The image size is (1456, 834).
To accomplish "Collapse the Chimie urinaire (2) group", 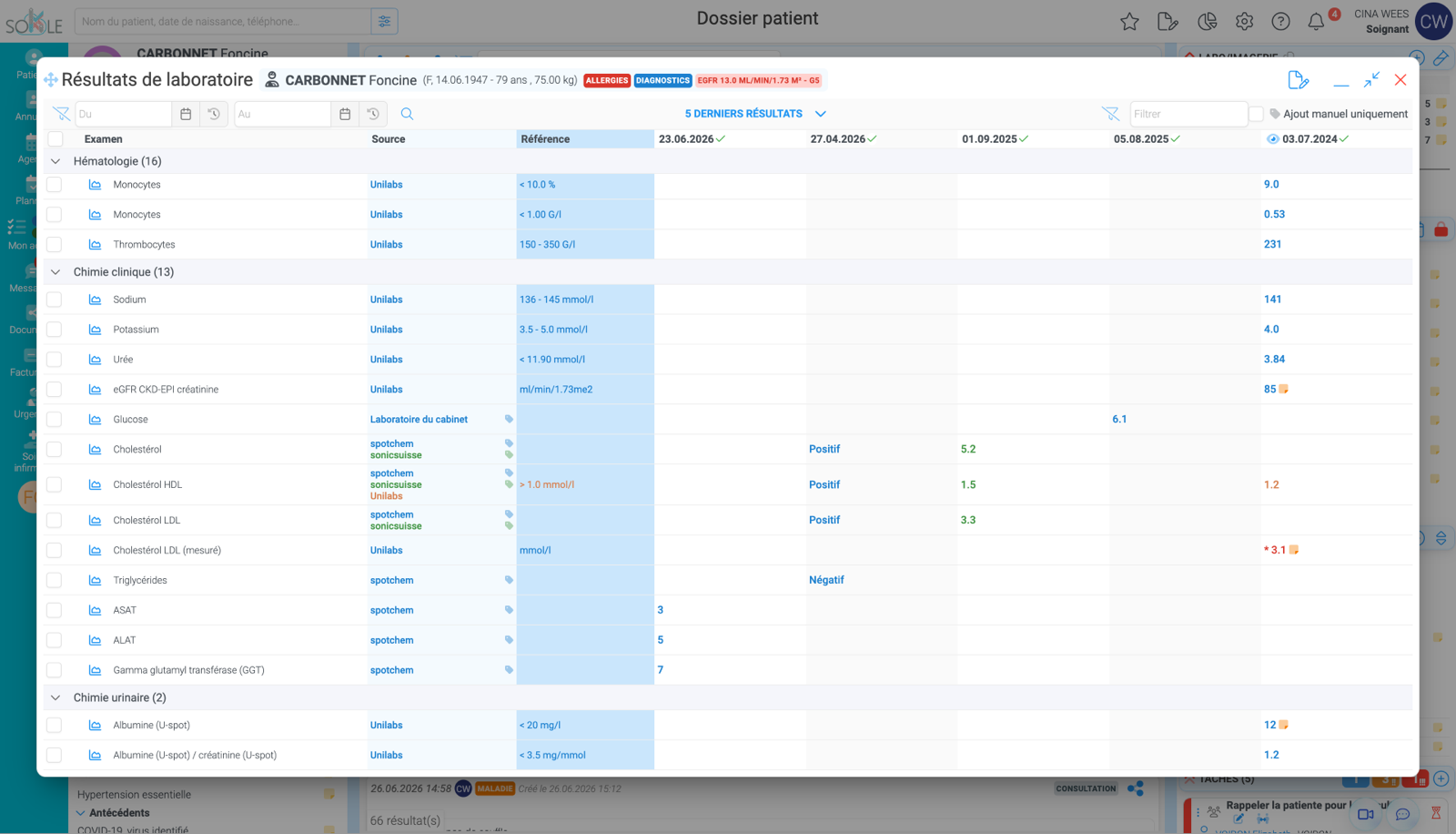I will (x=56, y=697).
